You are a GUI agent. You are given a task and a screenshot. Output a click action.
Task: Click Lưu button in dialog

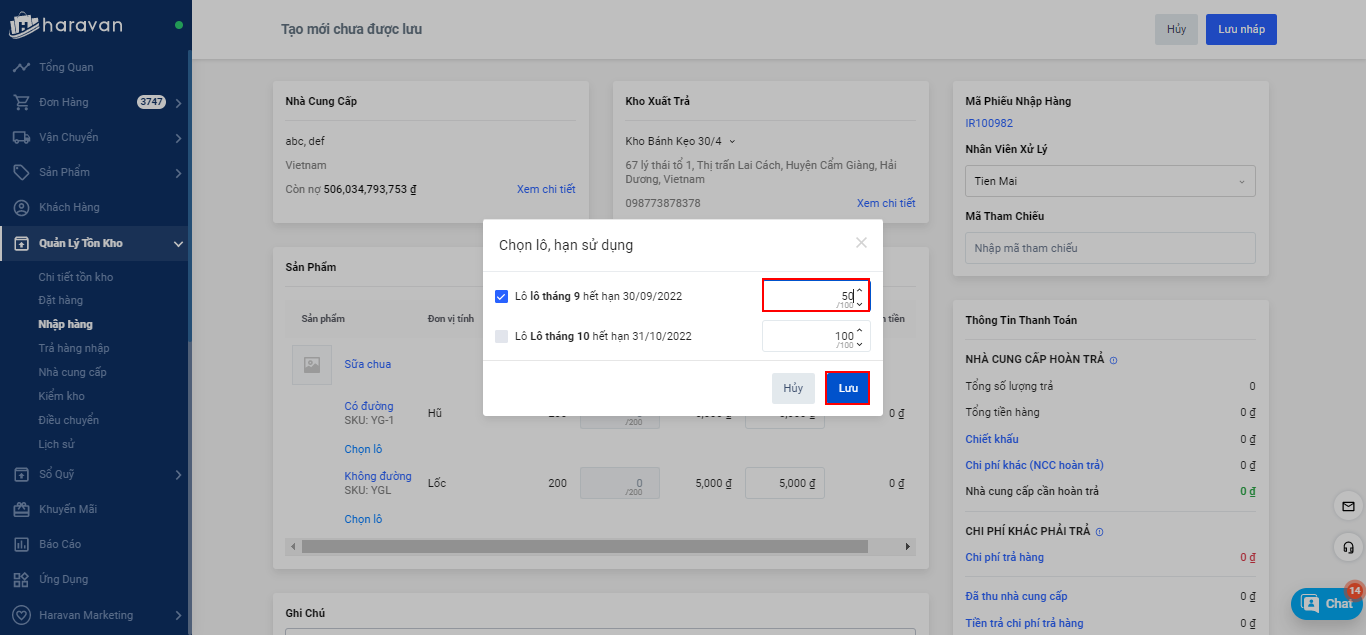[847, 388]
